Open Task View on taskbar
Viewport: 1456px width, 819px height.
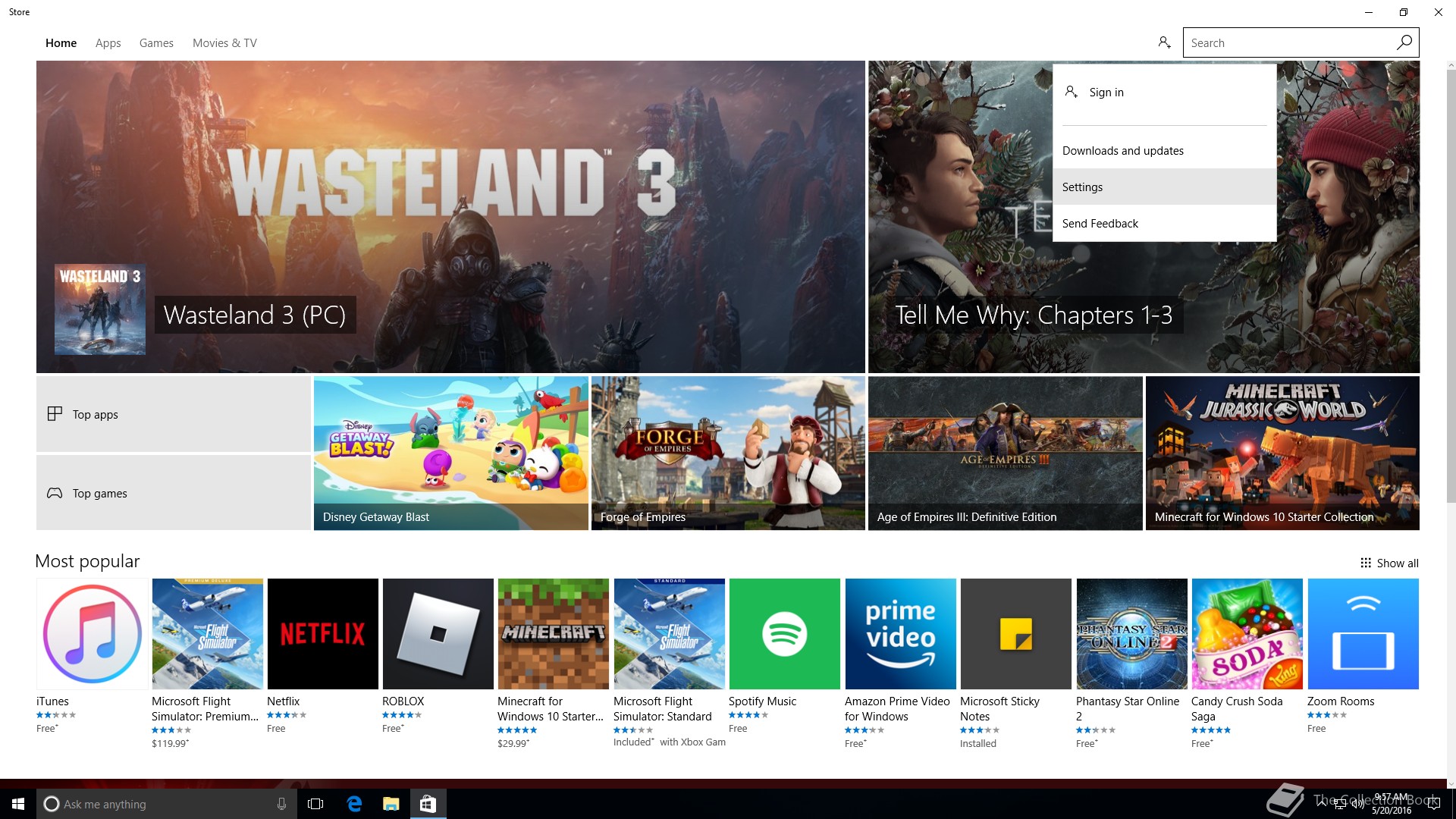(315, 804)
